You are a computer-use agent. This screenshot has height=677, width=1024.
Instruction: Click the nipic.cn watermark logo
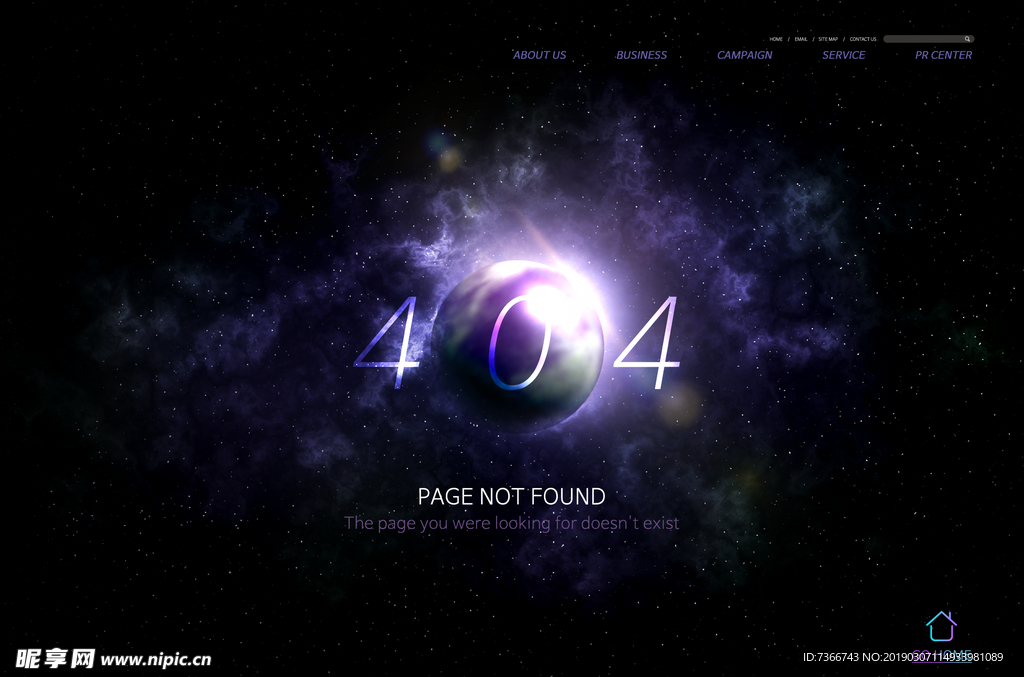[x=114, y=658]
